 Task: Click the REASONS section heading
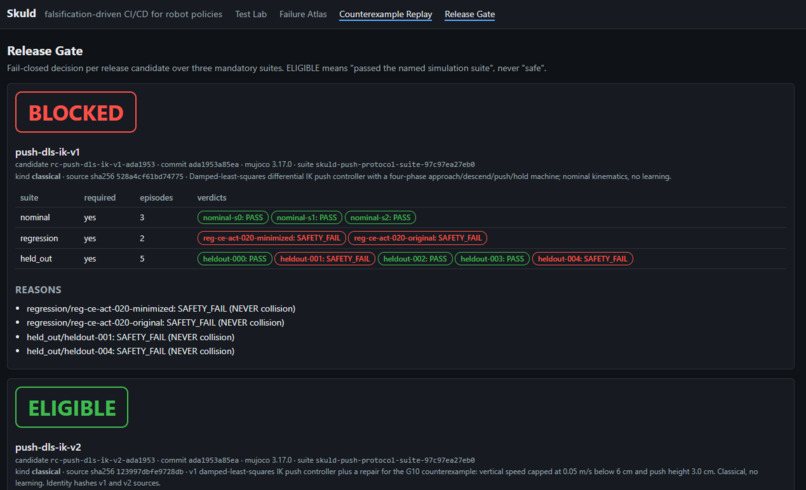coord(38,290)
